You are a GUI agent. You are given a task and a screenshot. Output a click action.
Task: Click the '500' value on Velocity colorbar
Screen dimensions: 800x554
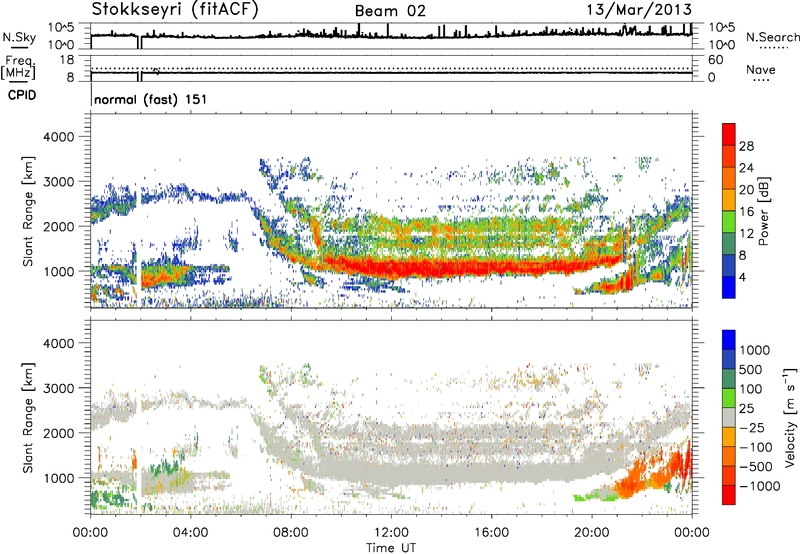(x=751, y=369)
